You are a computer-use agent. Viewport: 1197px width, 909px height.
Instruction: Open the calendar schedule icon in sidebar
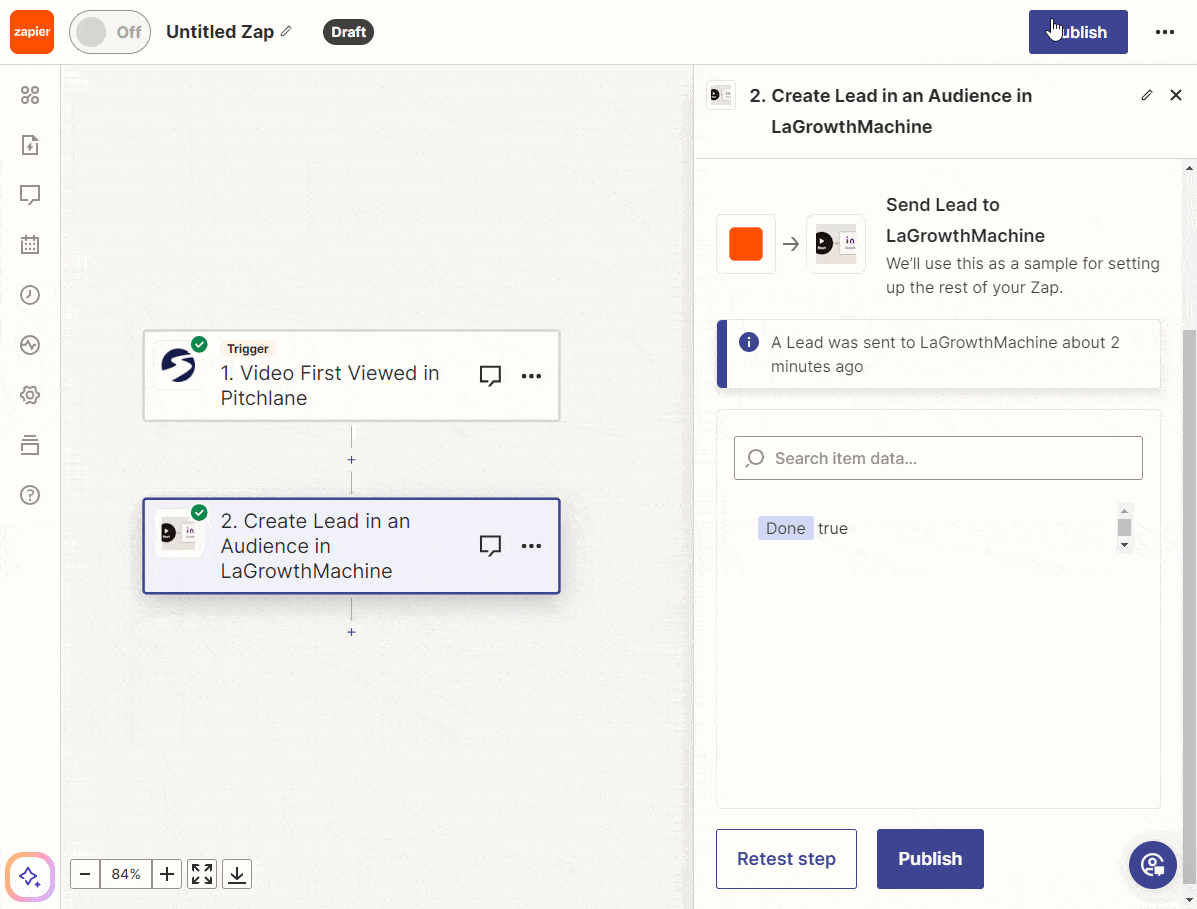point(30,245)
